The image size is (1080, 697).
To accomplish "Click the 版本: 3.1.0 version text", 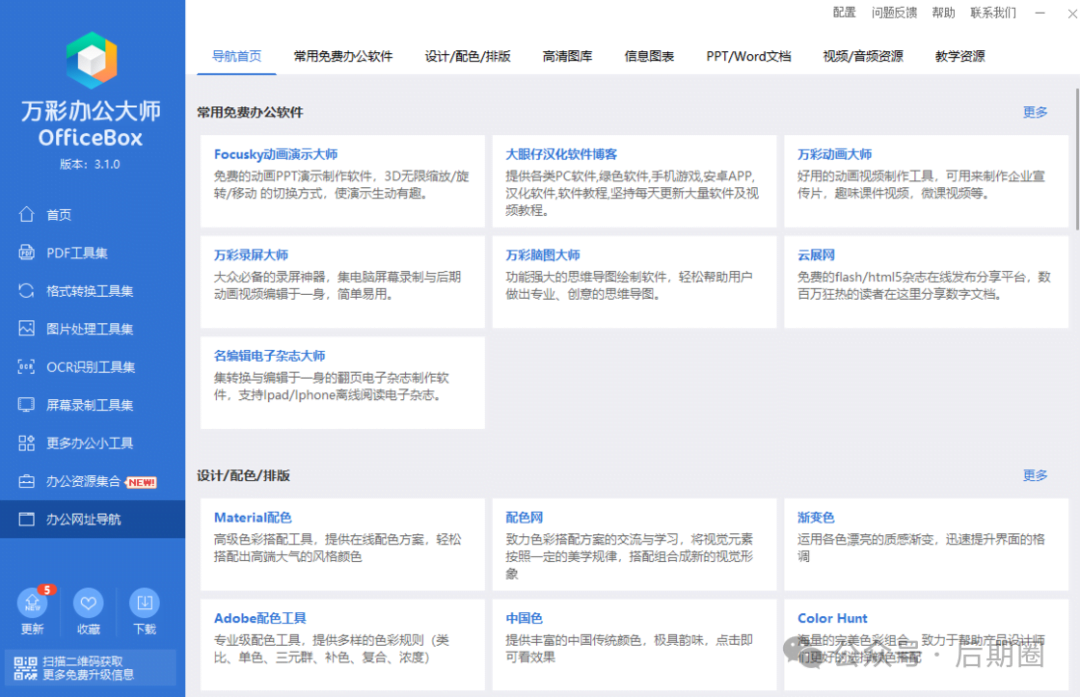I will coord(90,164).
